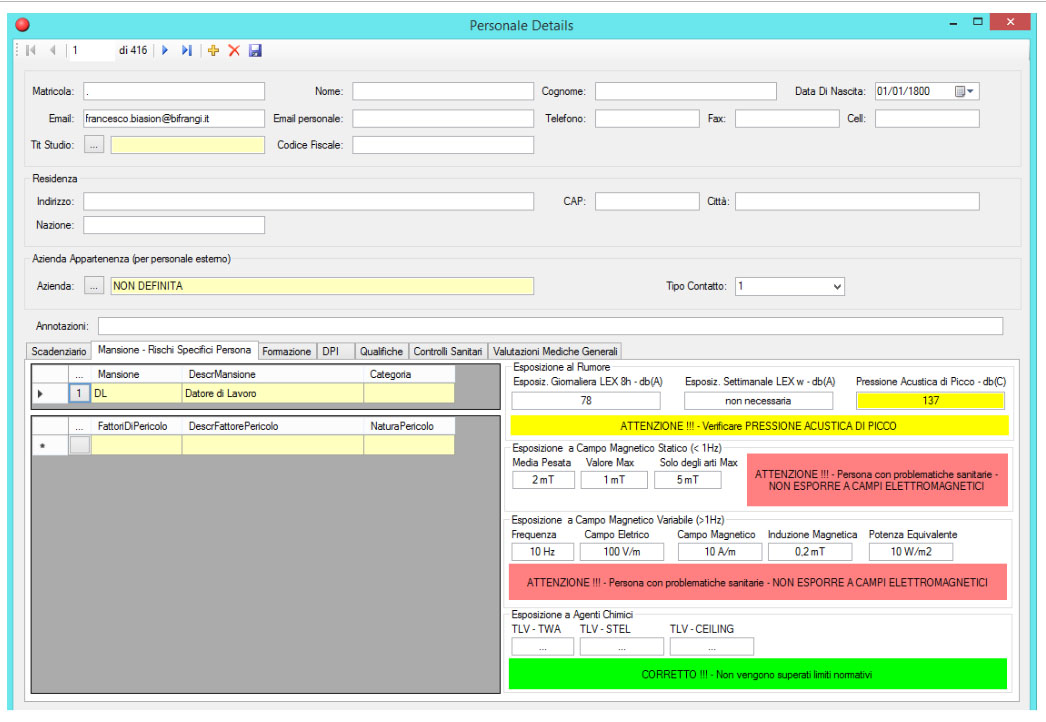Viewport: 1046px width, 722px height.
Task: Switch to Scadenziario tab
Action: pyautogui.click(x=59, y=351)
